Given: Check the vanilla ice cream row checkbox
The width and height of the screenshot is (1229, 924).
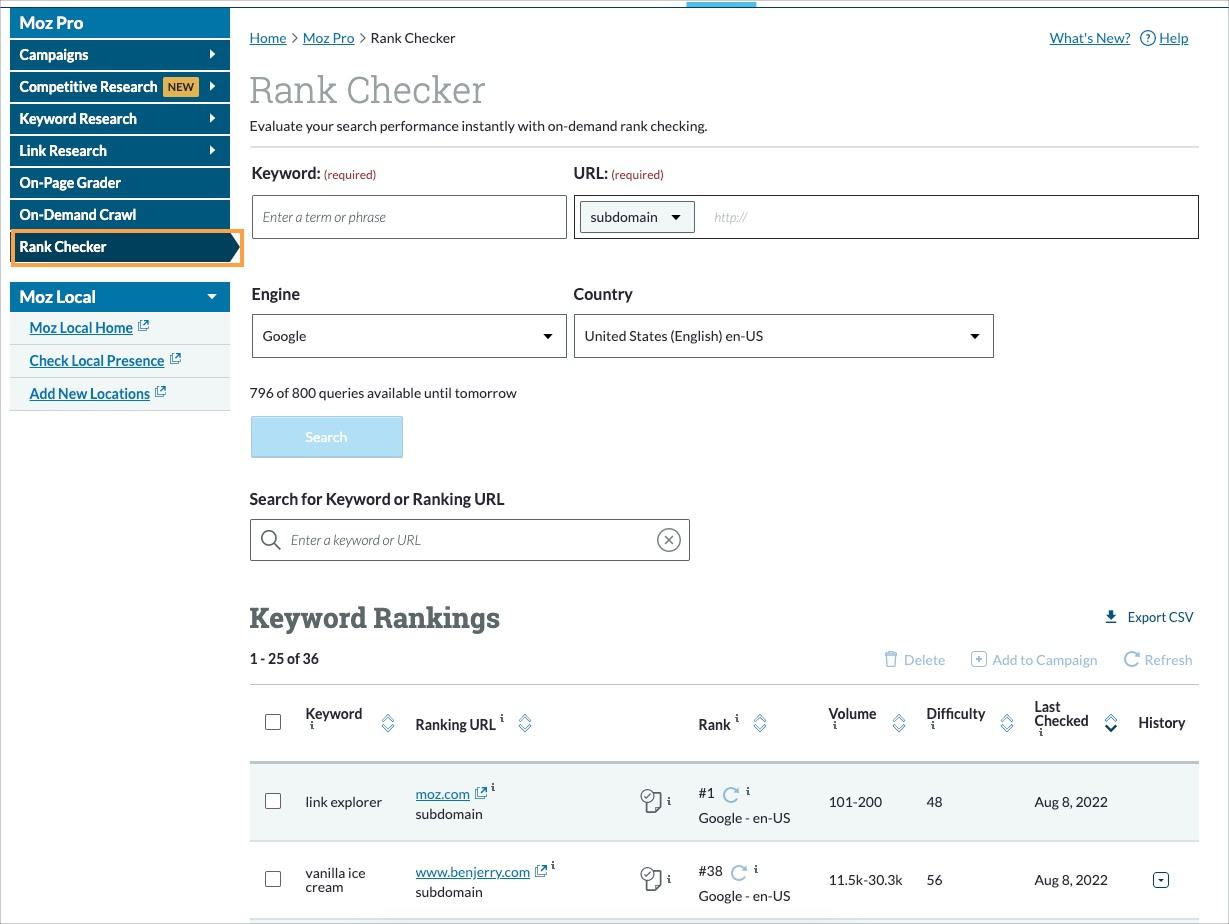Looking at the screenshot, I should pos(273,880).
